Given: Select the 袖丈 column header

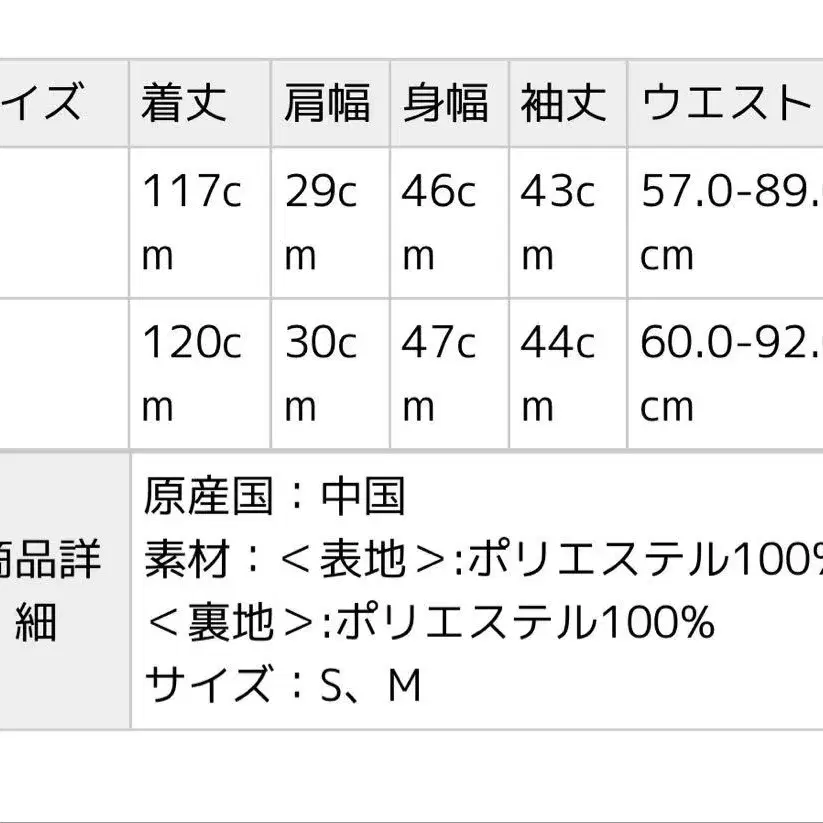Looking at the screenshot, I should (565, 104).
